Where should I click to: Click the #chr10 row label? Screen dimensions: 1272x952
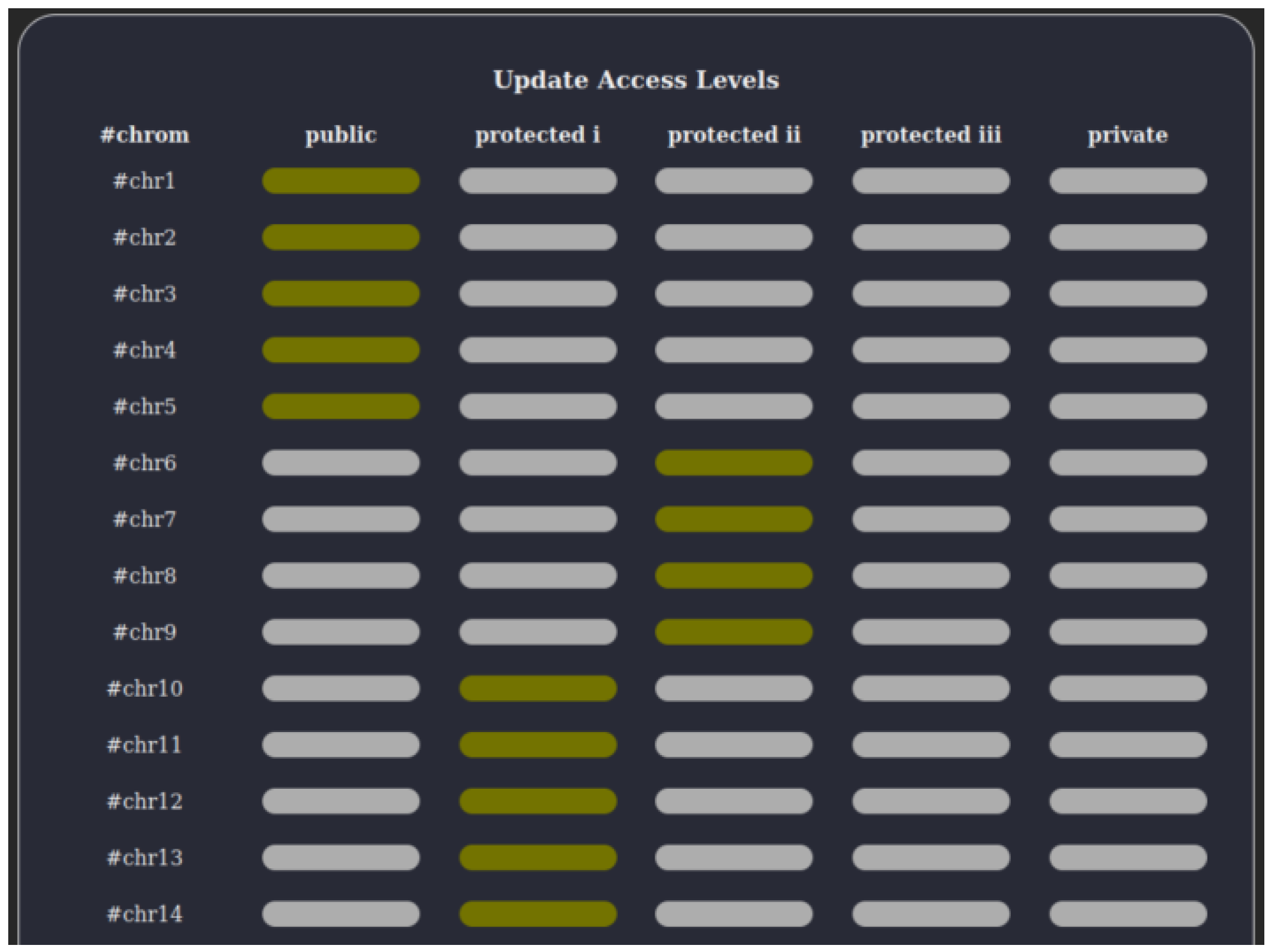coord(144,688)
